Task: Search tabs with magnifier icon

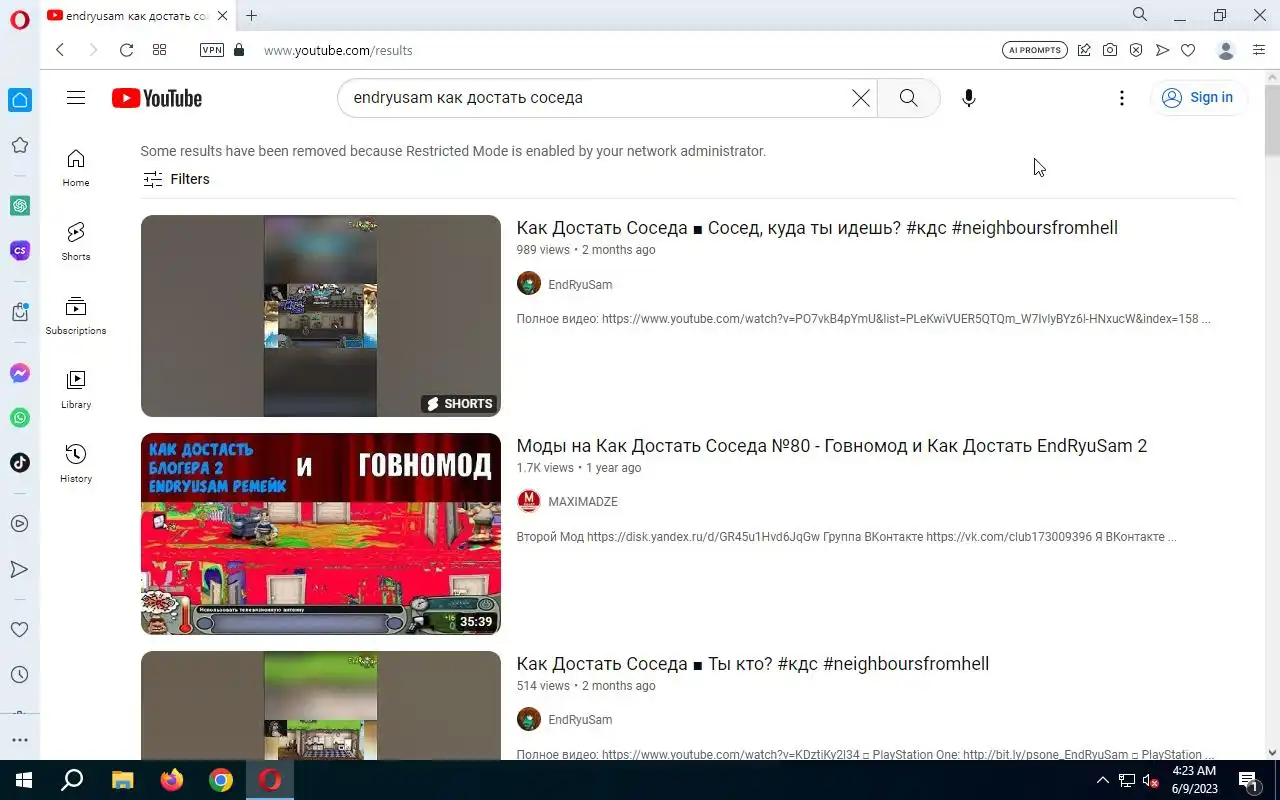Action: point(1140,15)
